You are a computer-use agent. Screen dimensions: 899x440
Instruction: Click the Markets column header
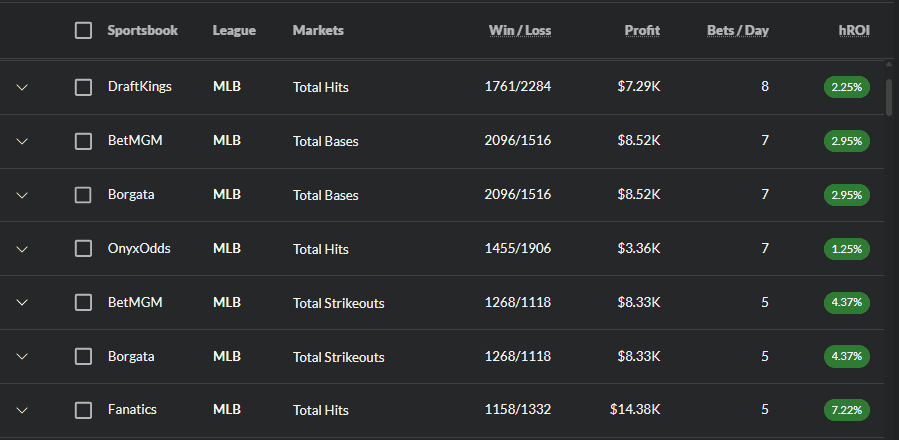point(318,30)
